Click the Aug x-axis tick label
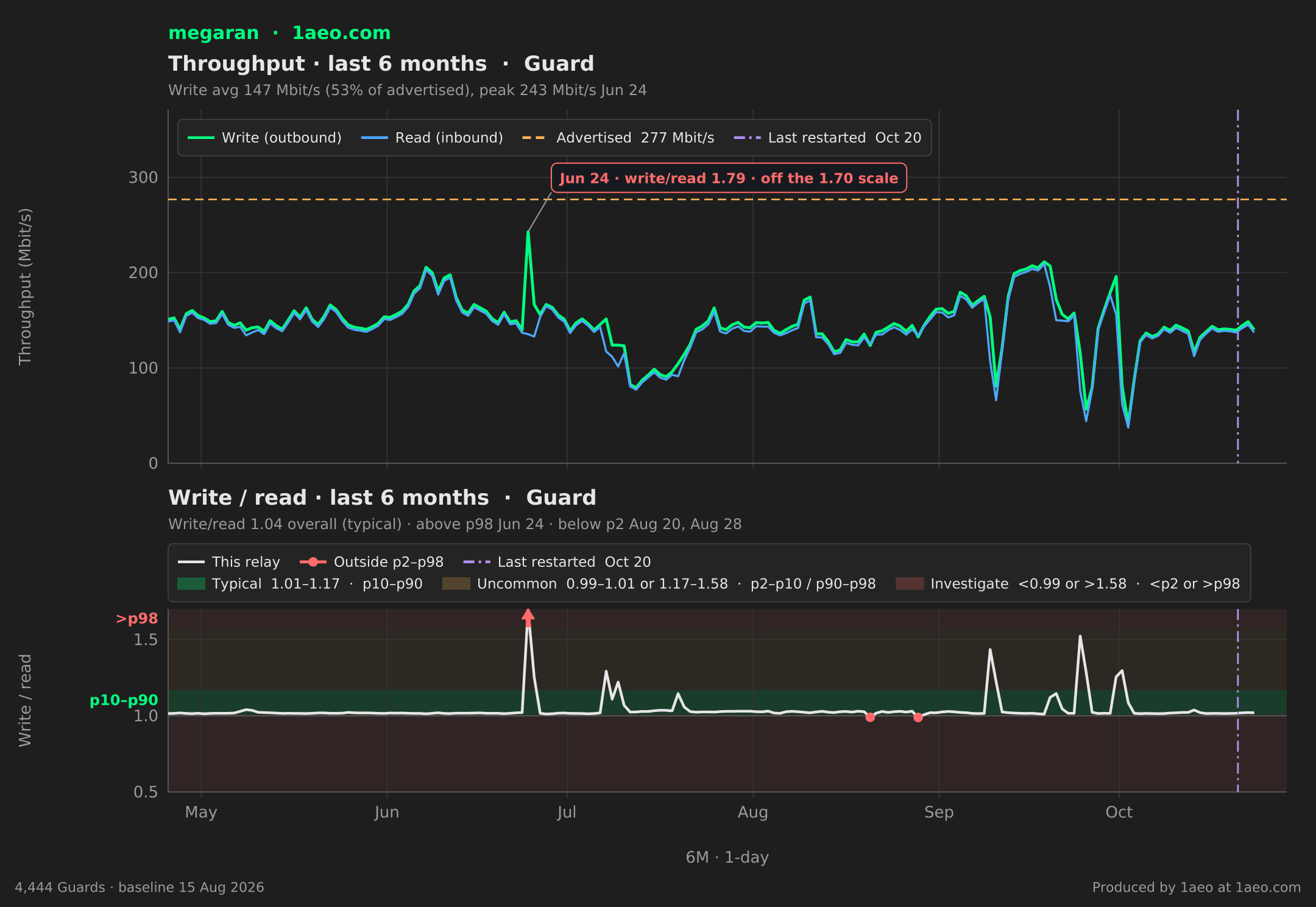 (x=753, y=813)
